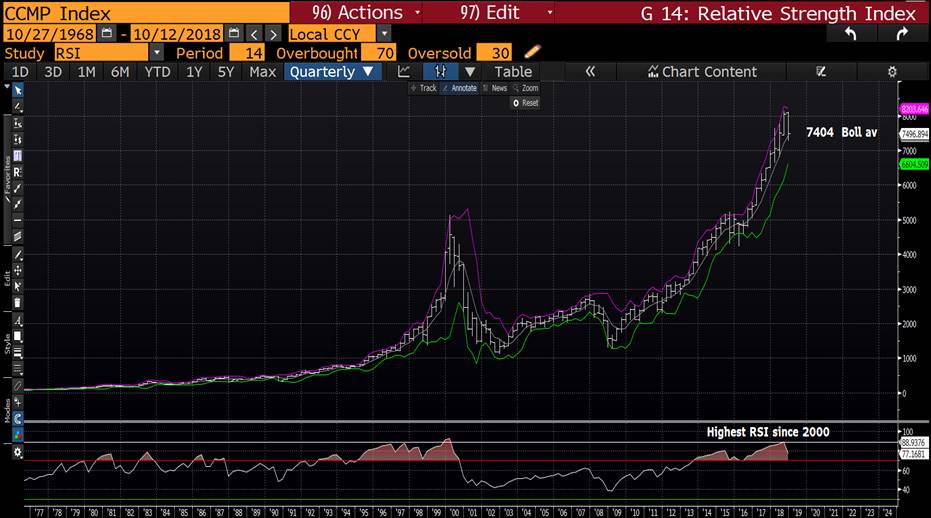This screenshot has width=931, height=518.
Task: Click the Overbought field showing 70
Action: pos(378,52)
